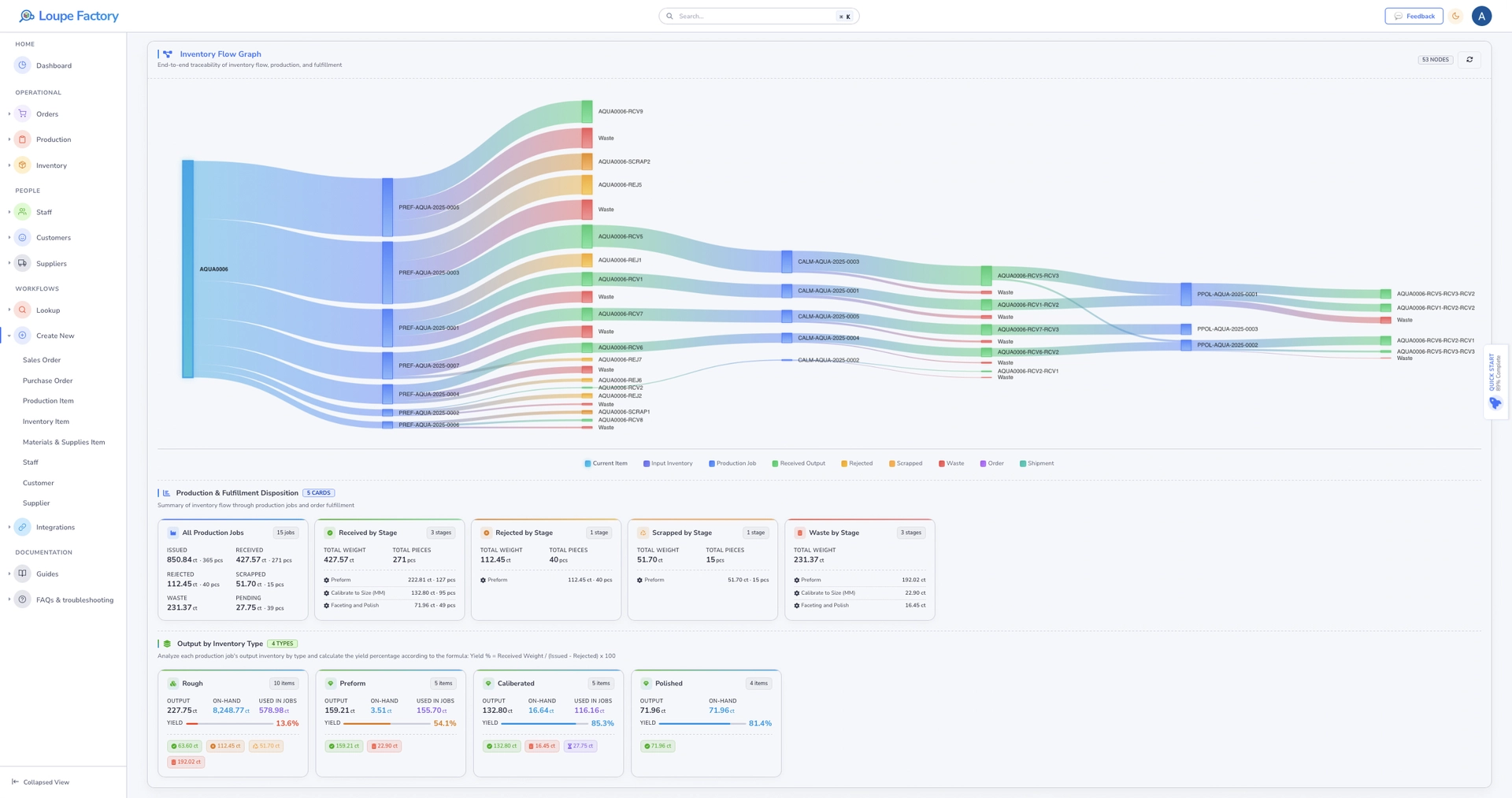The image size is (1512, 798).
Task: Click the Production clipboard icon
Action: pyautogui.click(x=23, y=139)
